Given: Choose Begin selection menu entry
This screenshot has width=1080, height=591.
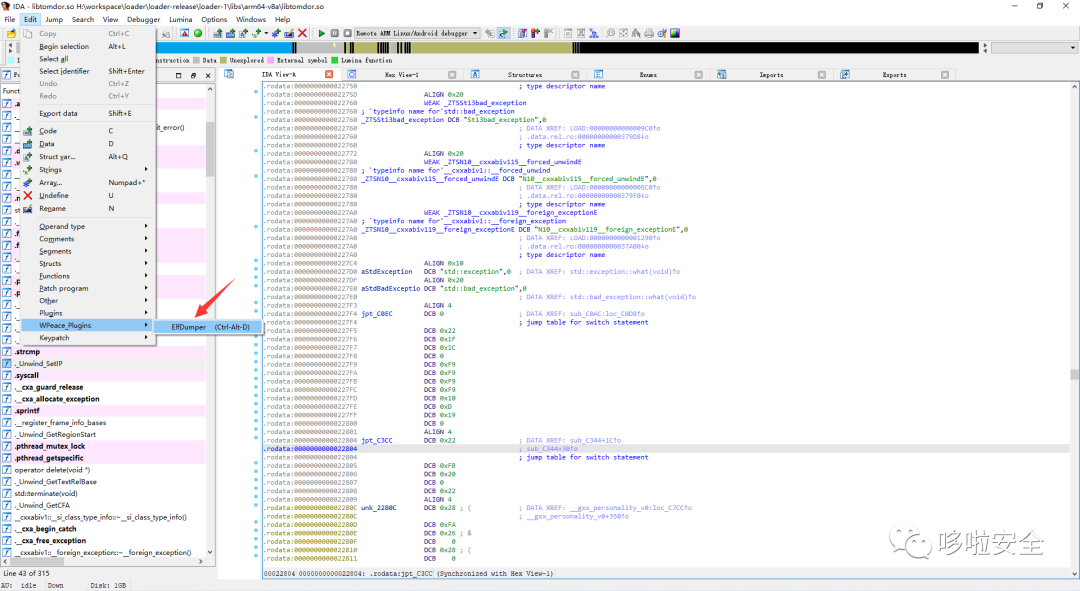Looking at the screenshot, I should 89,46.
